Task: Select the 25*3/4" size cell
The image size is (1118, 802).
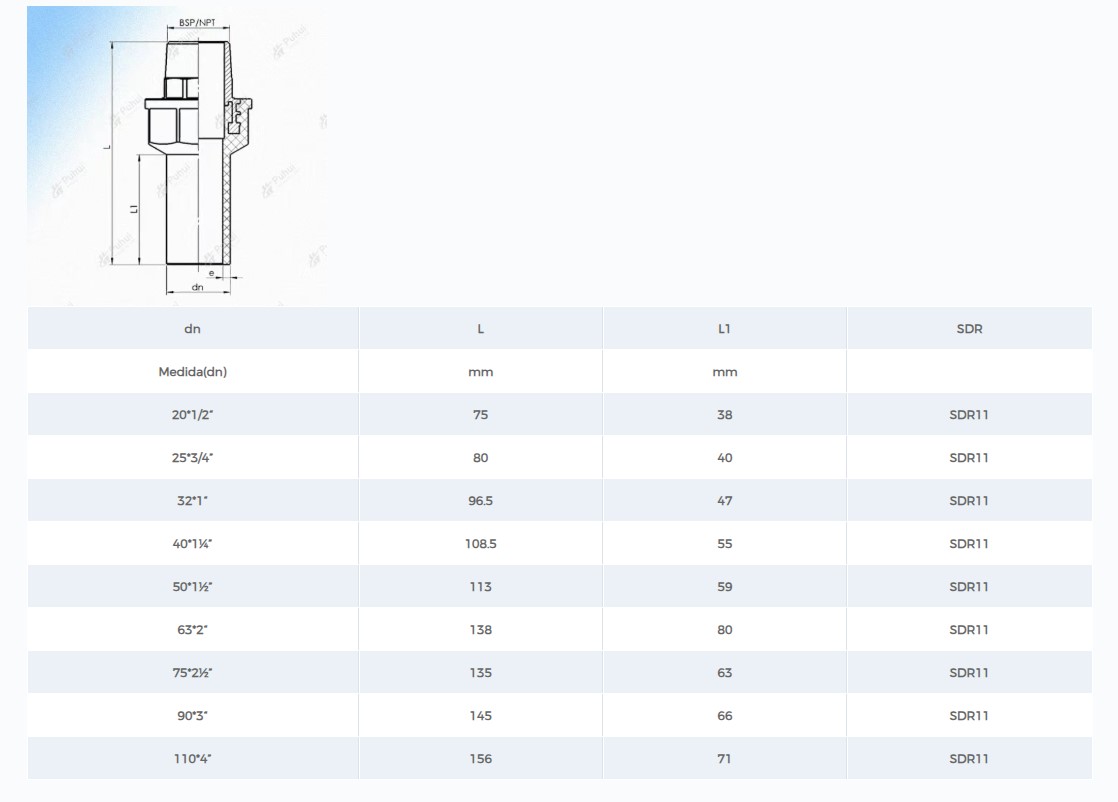Action: 193,458
